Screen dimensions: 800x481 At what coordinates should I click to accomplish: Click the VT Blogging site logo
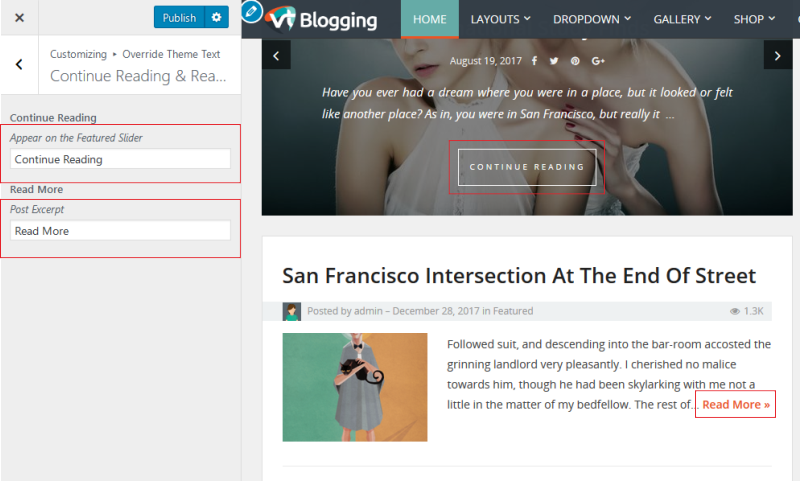tap(322, 19)
